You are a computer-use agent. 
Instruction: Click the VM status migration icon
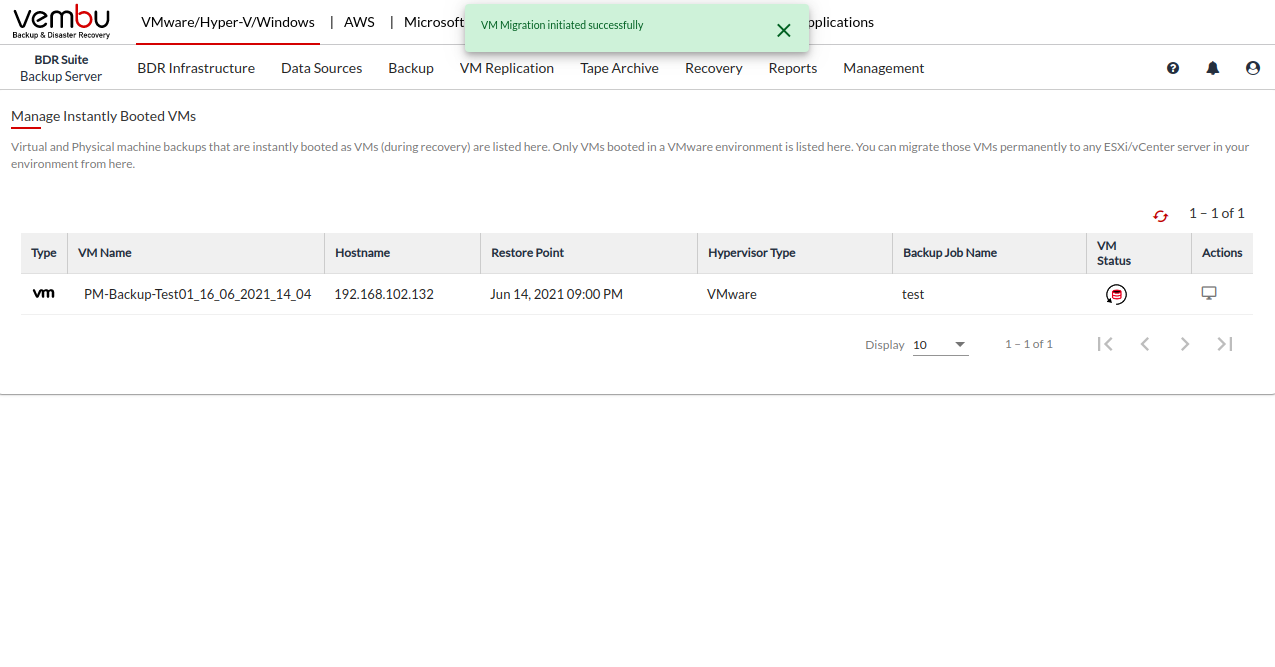pyautogui.click(x=1116, y=294)
